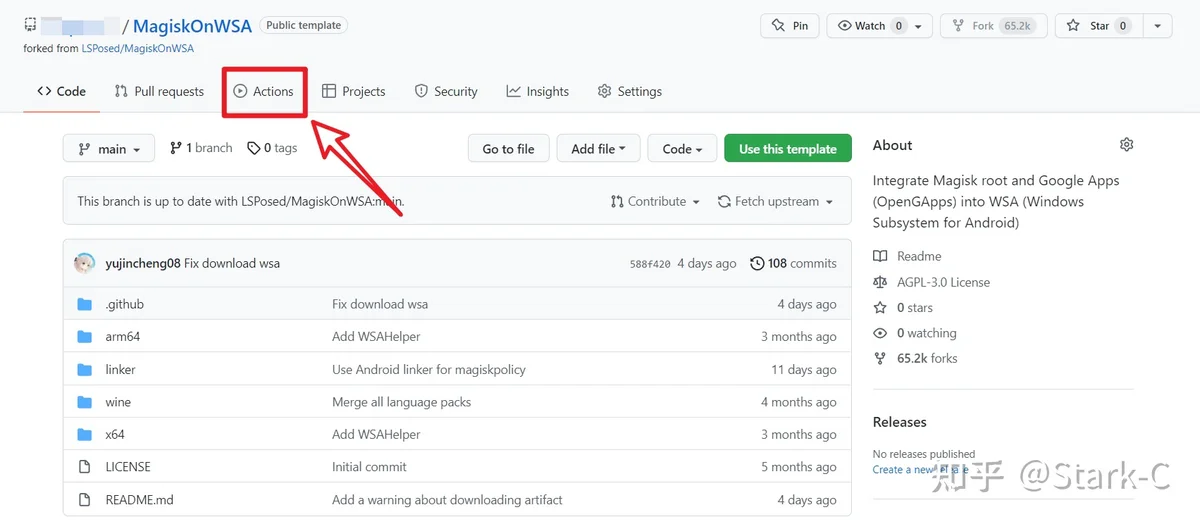Open the Insights tab
Screen dimensions: 1200x524
(x=538, y=91)
